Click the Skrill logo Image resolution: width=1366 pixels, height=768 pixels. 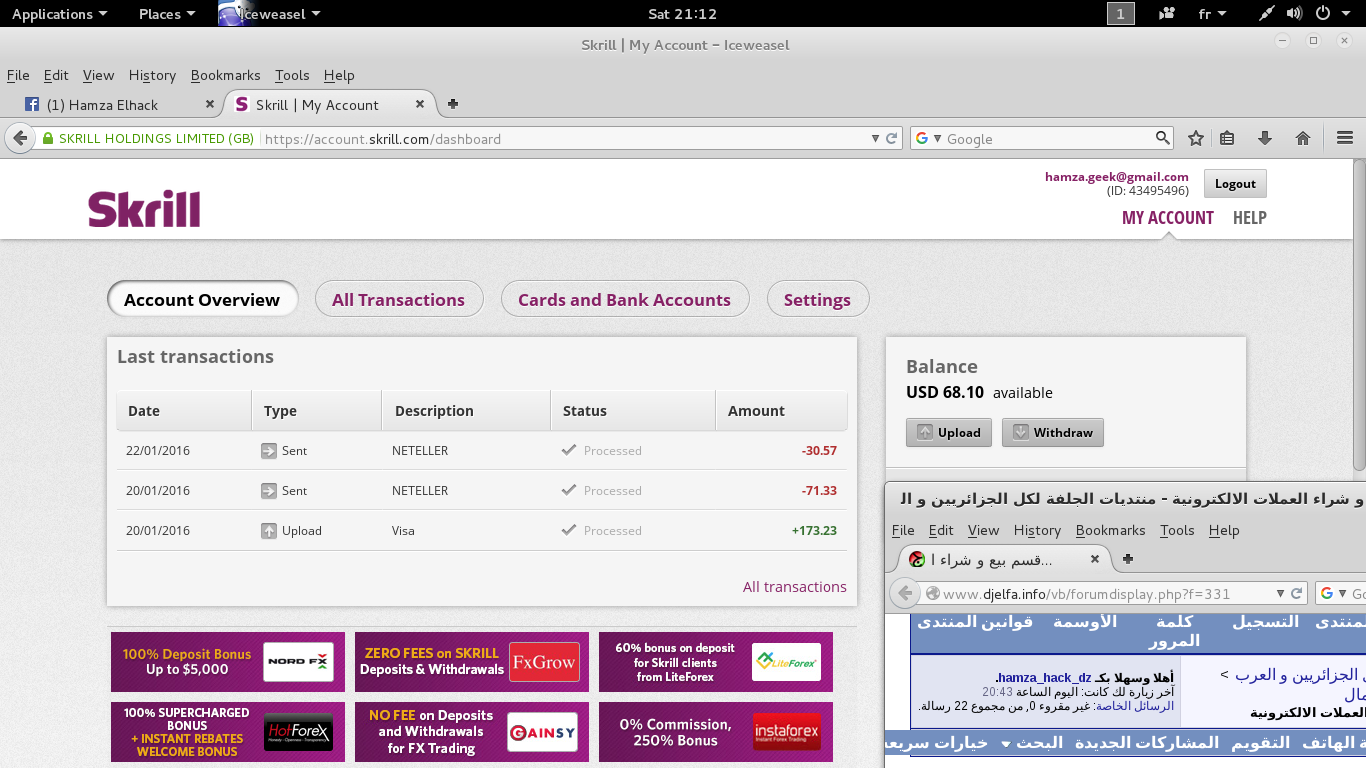click(x=144, y=209)
